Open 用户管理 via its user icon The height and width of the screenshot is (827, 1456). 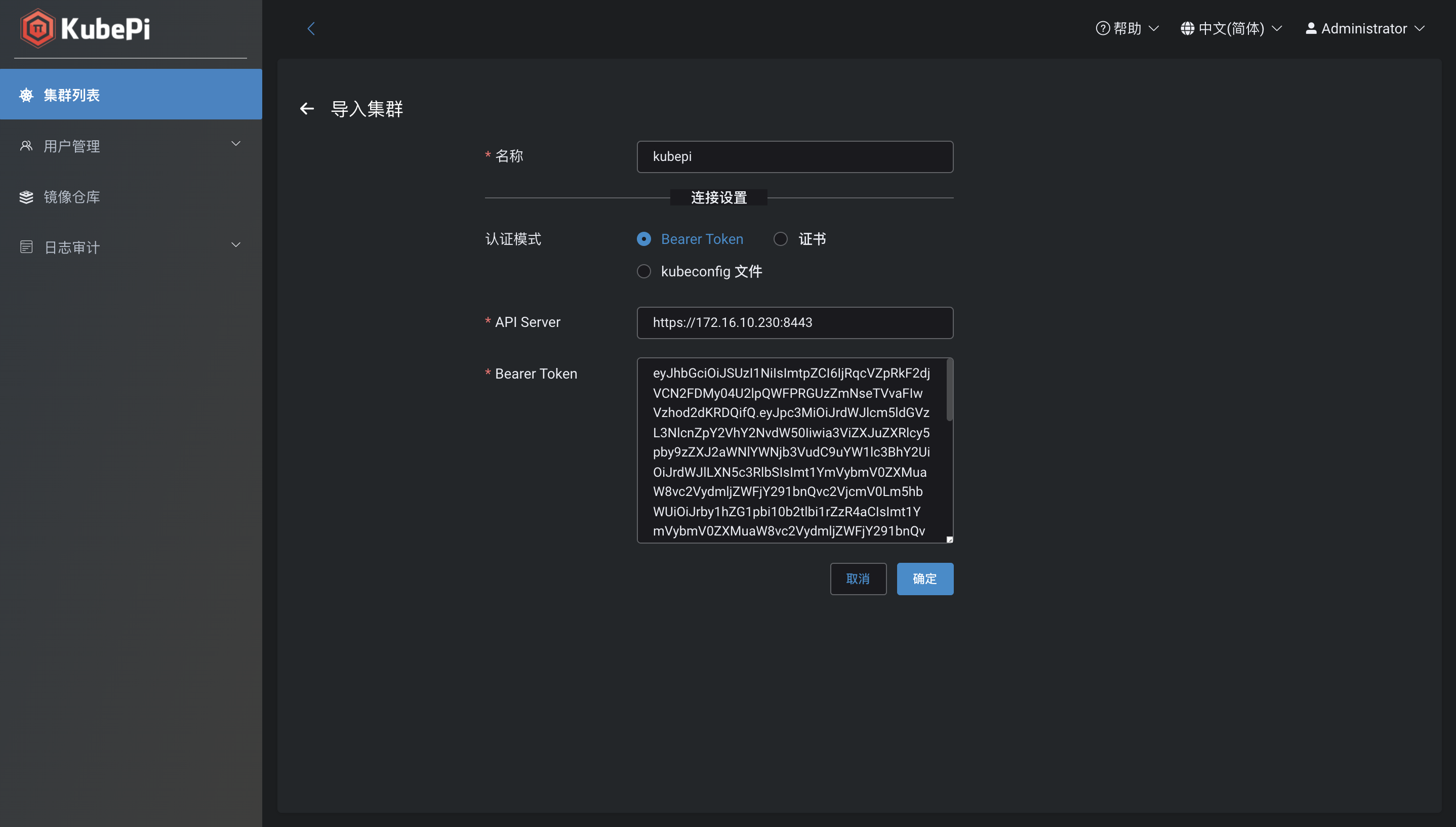pos(26,145)
